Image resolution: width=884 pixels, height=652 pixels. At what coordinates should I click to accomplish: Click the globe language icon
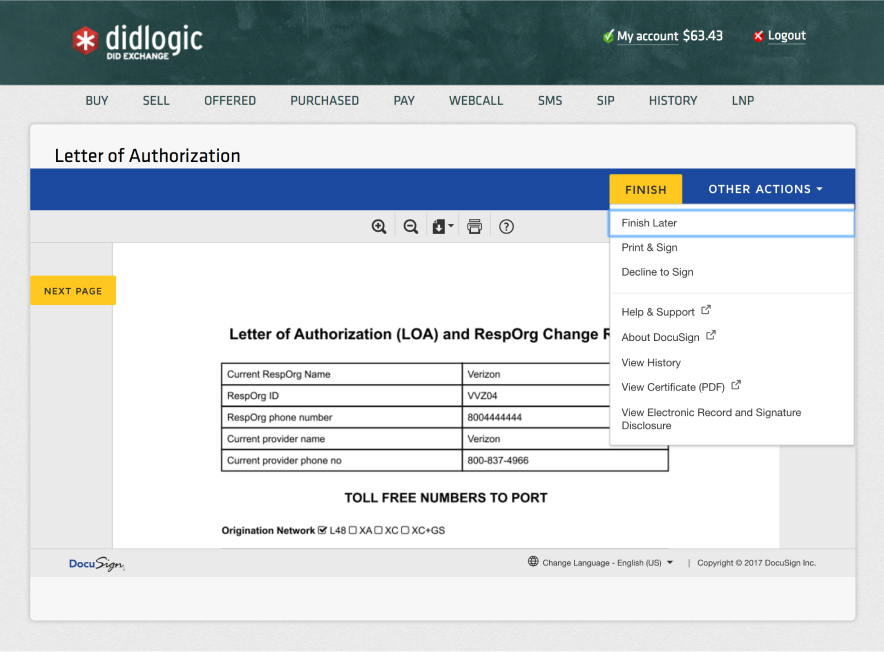tap(533, 562)
